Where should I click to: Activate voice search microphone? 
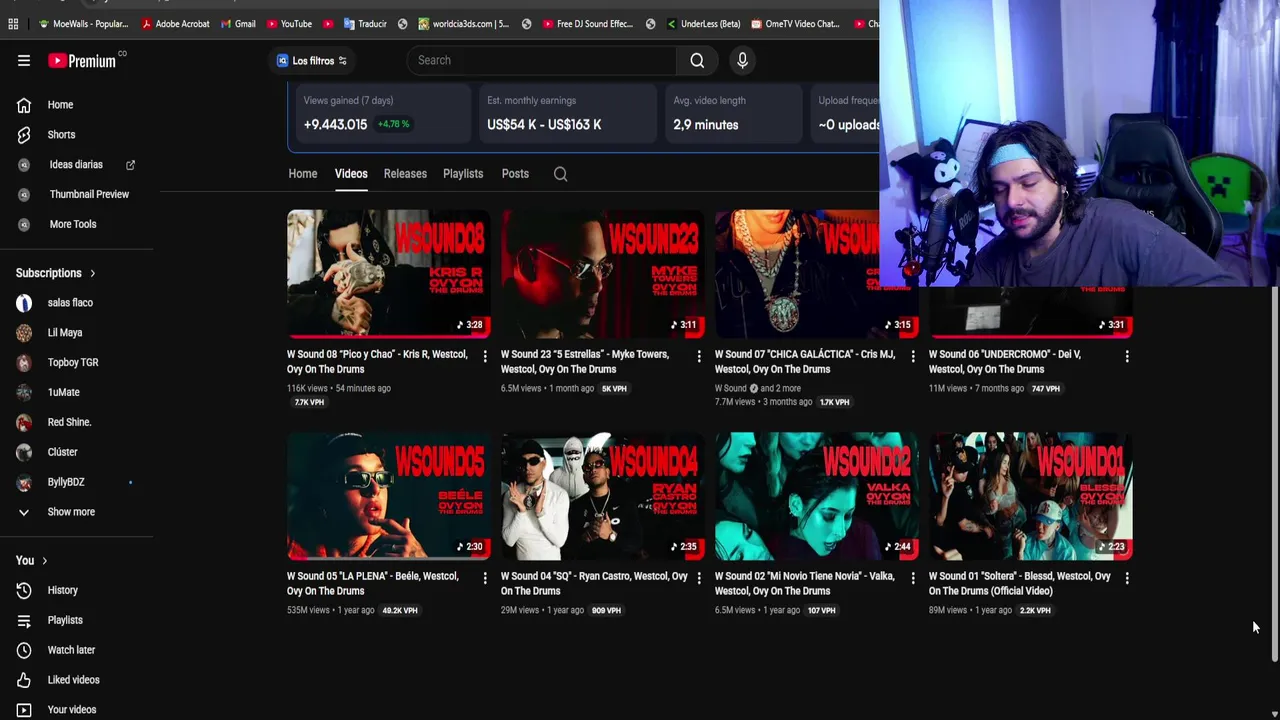[x=742, y=60]
